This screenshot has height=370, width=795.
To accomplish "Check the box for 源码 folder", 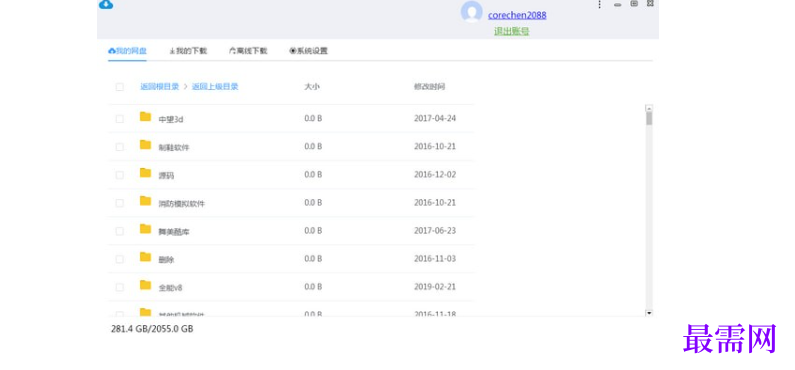I will [x=120, y=175].
